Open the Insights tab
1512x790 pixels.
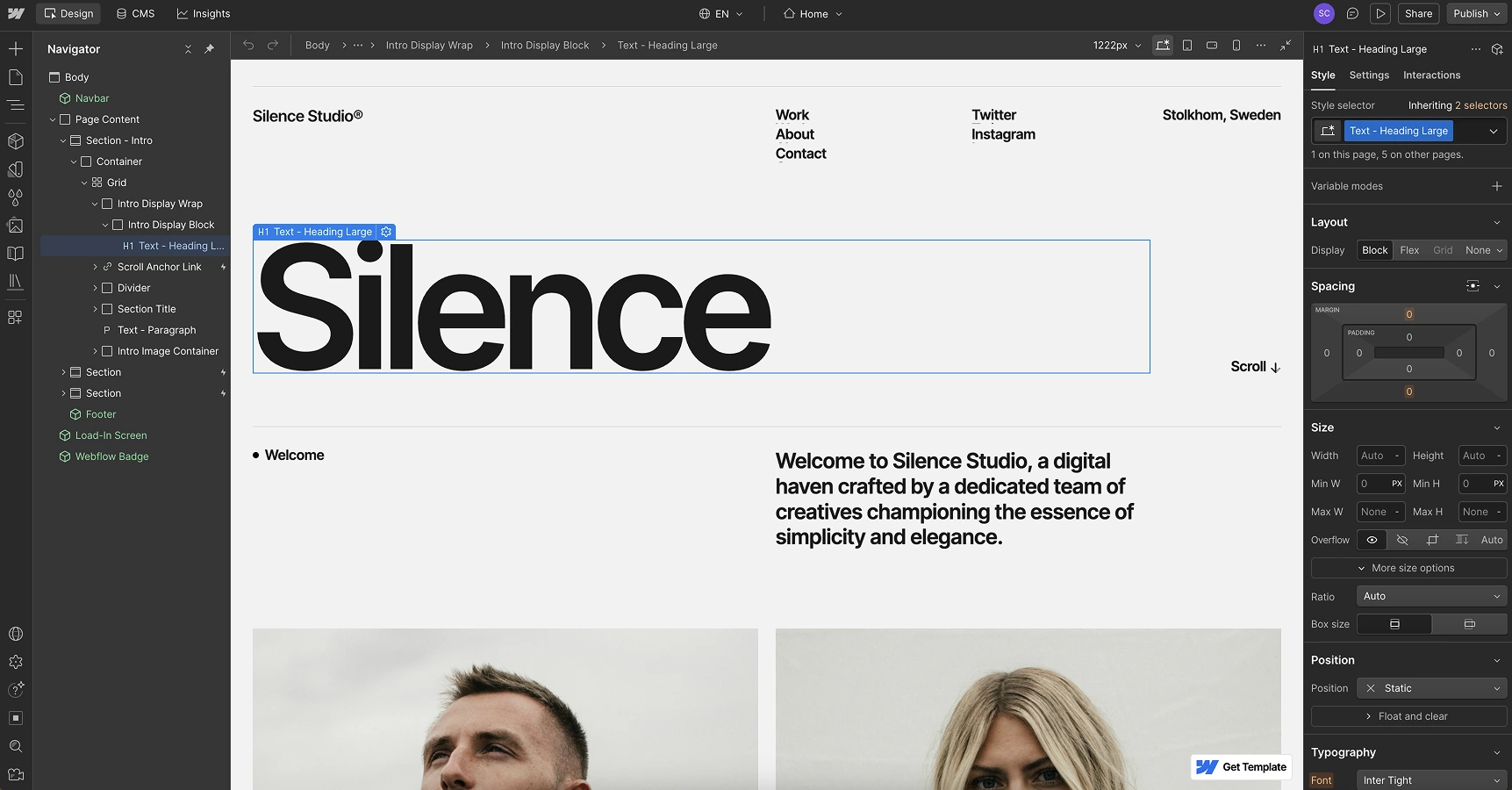(203, 14)
